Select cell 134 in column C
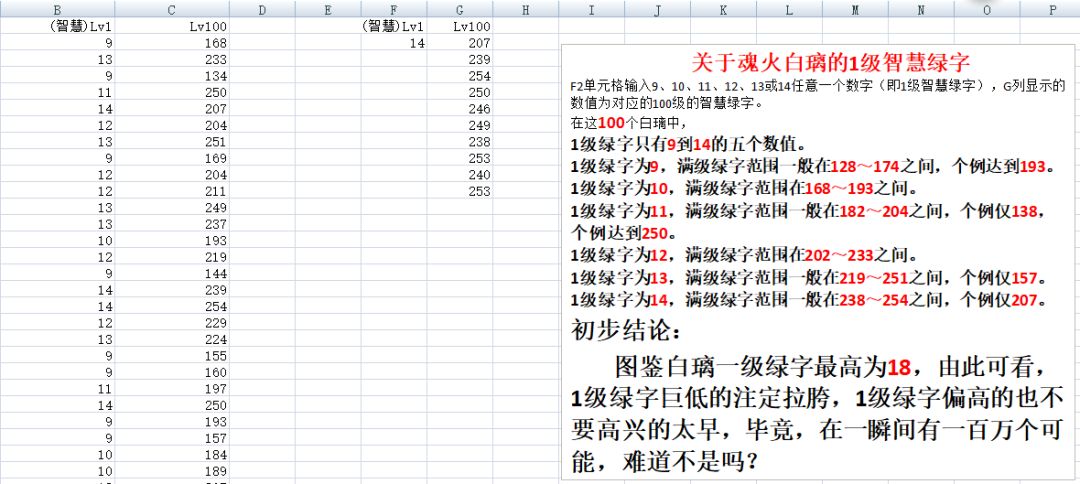This screenshot has height=484, width=1080. point(172,76)
